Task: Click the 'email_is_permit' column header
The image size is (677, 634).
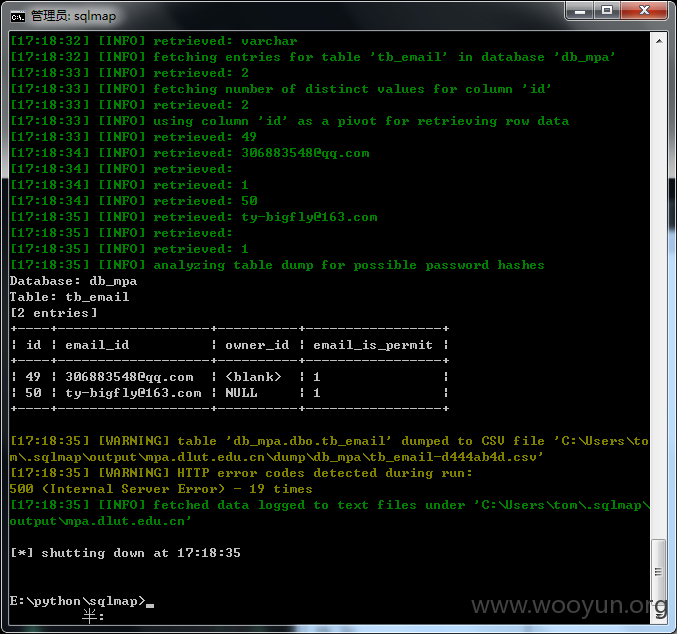Action: coord(373,345)
